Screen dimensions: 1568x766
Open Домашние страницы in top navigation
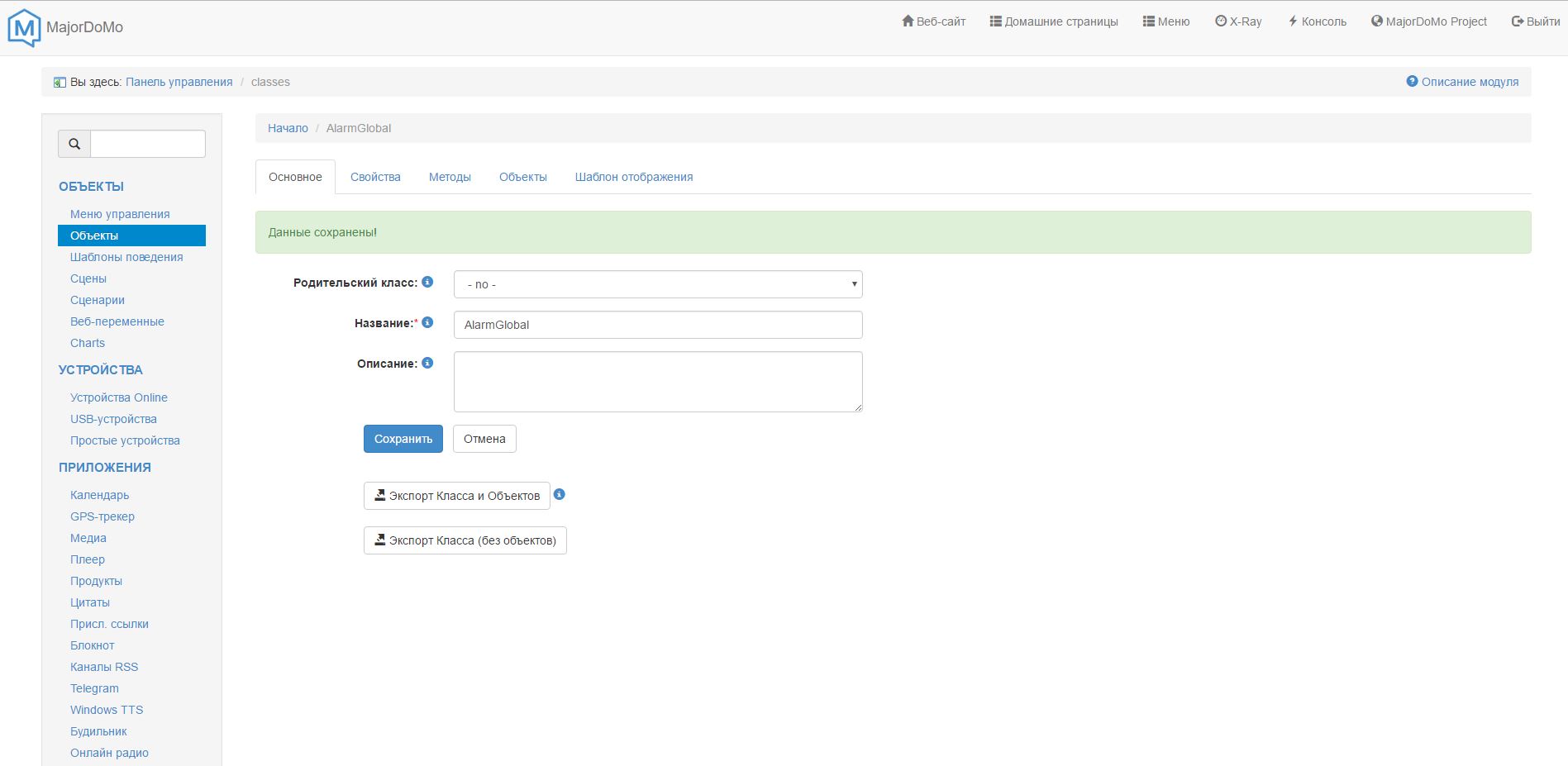coord(1054,21)
